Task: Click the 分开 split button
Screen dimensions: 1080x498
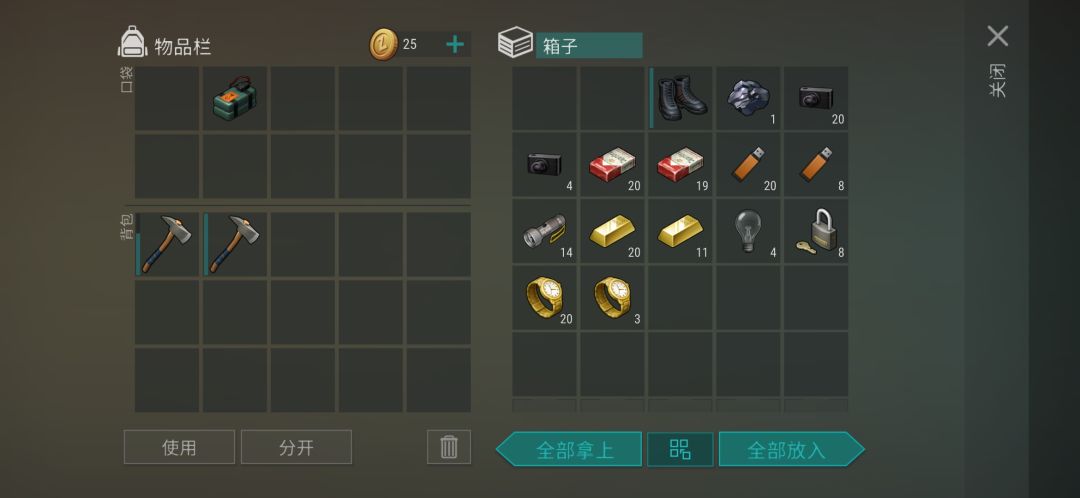Action: pos(296,447)
